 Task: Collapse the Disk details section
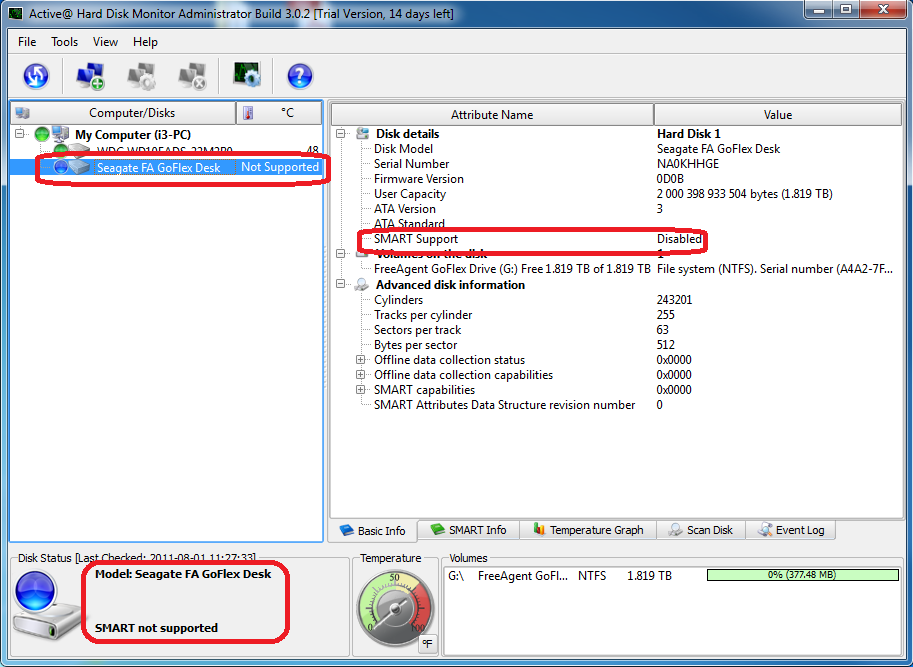(x=341, y=133)
